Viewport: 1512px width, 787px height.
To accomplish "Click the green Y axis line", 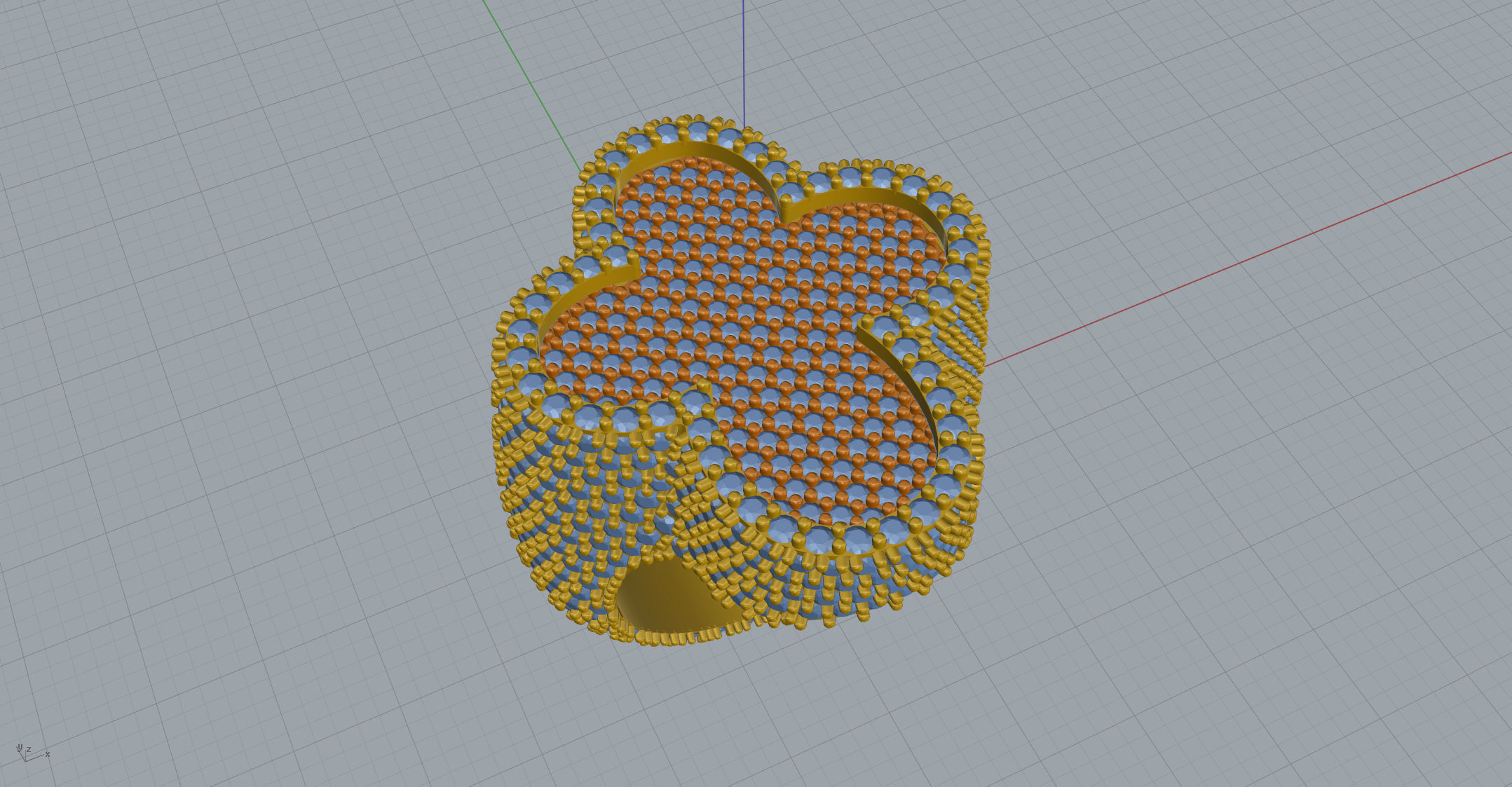I will click(x=532, y=85).
